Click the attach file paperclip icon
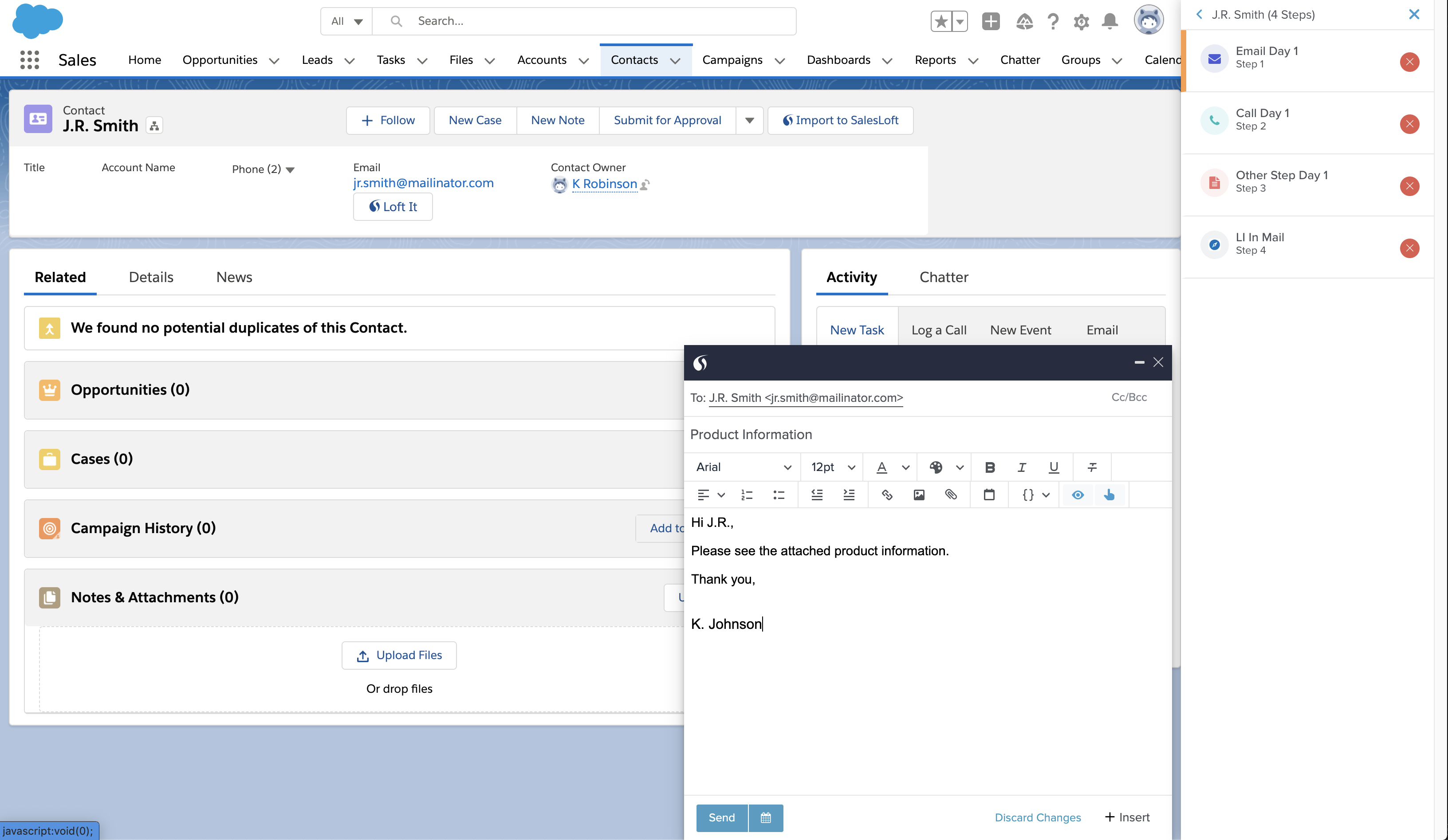This screenshot has height=840, width=1448. (951, 495)
